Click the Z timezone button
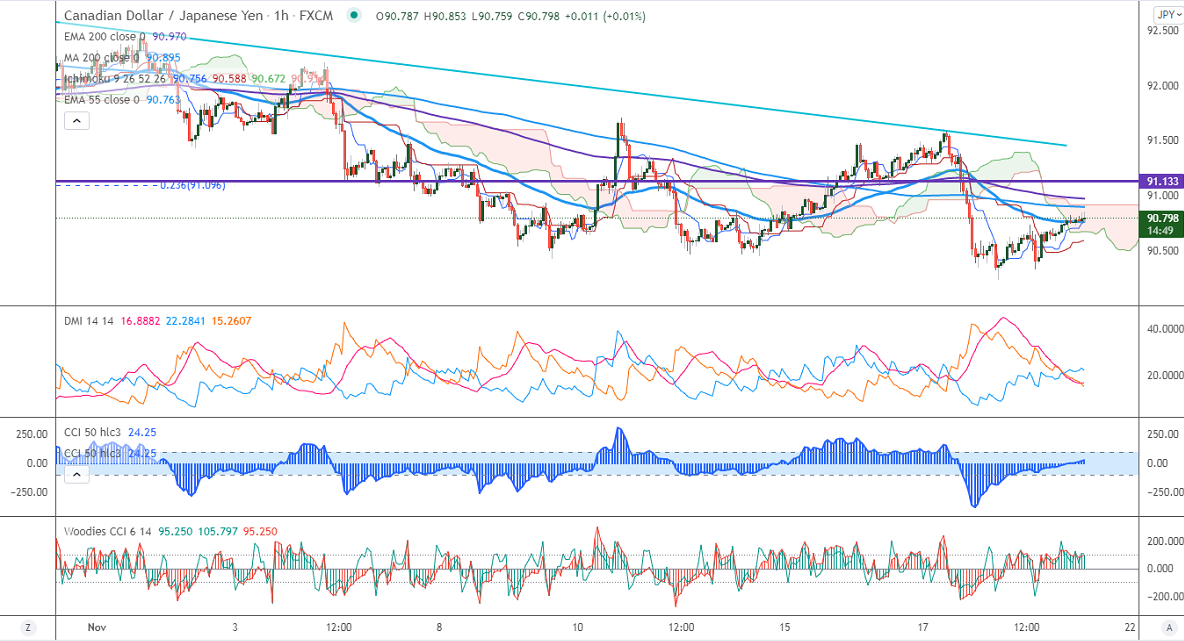The height and width of the screenshot is (641, 1184). (28, 627)
